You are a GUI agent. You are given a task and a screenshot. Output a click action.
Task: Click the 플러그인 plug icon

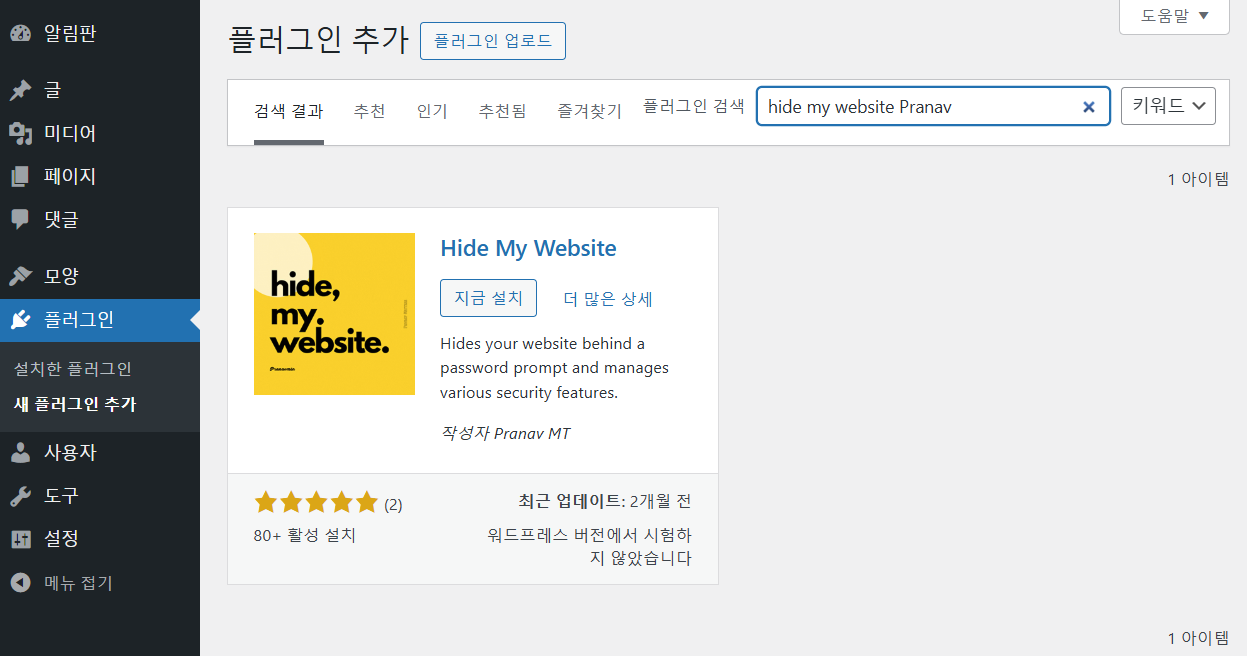(21, 320)
